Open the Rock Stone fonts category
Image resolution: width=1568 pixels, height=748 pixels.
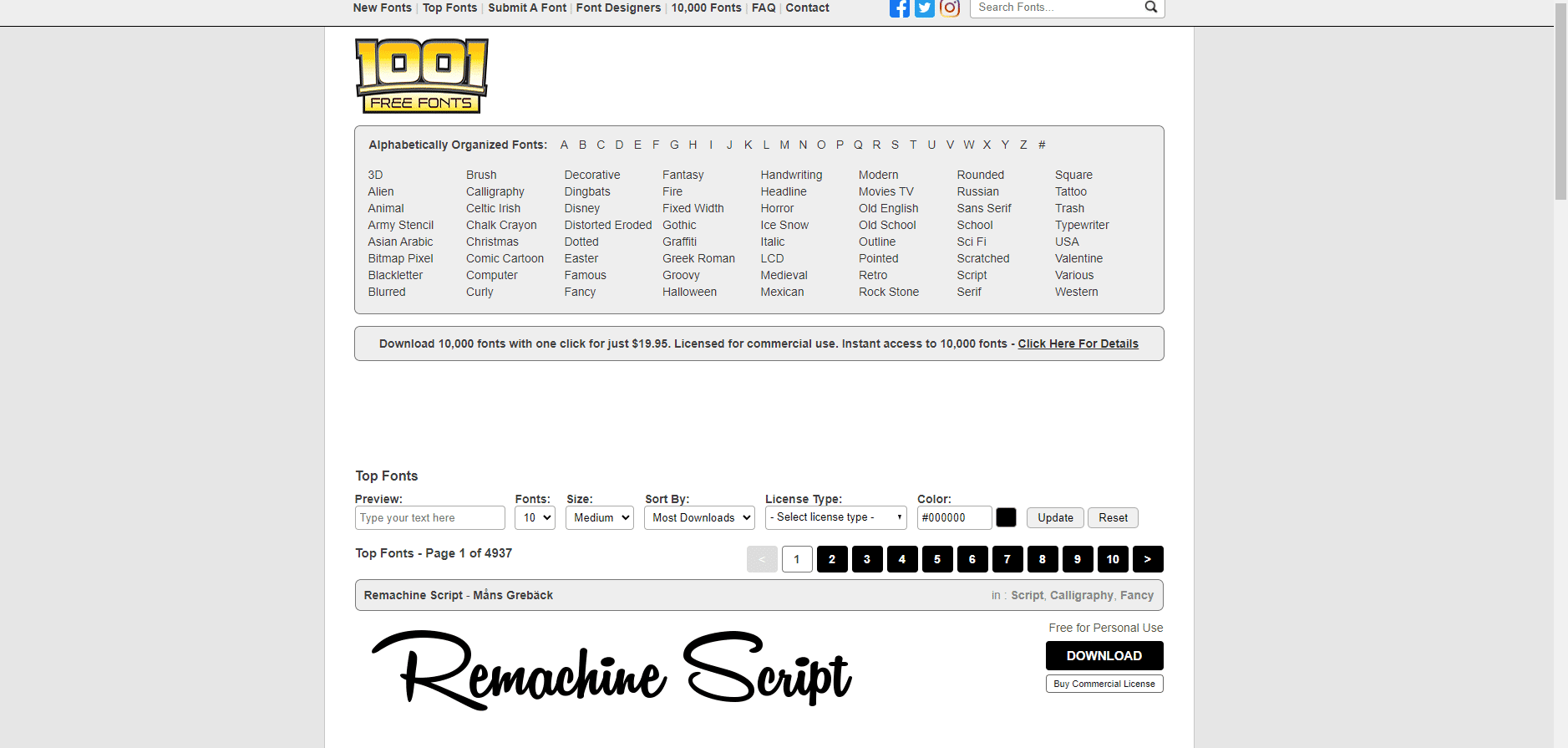coord(889,292)
